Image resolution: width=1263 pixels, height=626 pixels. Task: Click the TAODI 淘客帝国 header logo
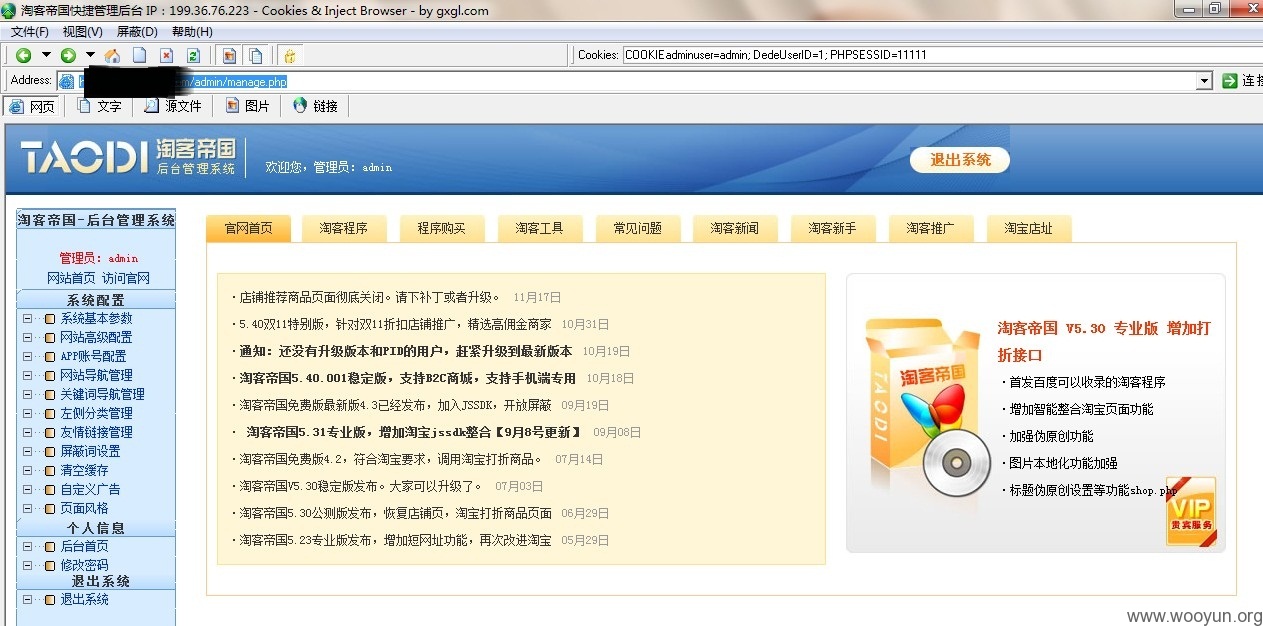pyautogui.click(x=128, y=157)
